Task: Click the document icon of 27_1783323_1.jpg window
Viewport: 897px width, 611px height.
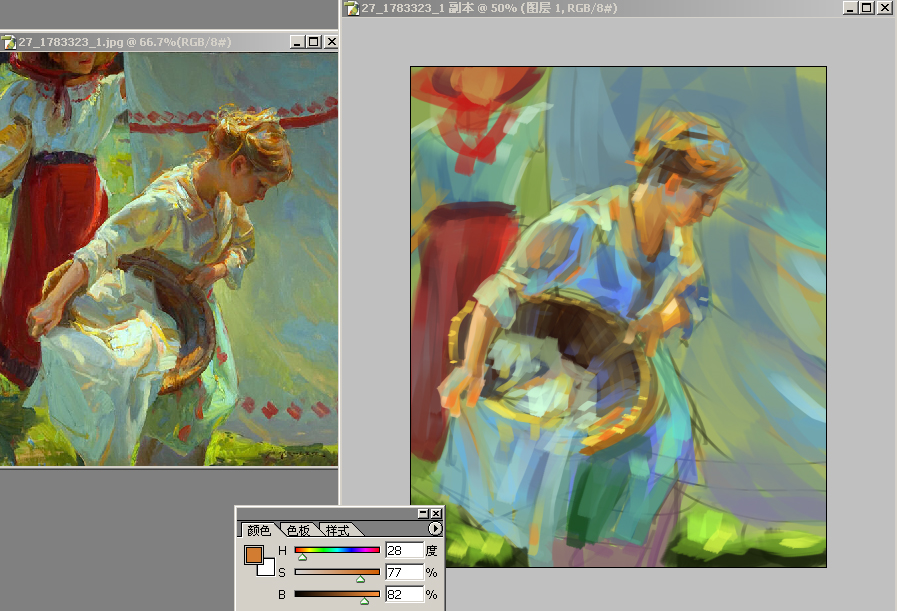Action: pyautogui.click(x=8, y=42)
